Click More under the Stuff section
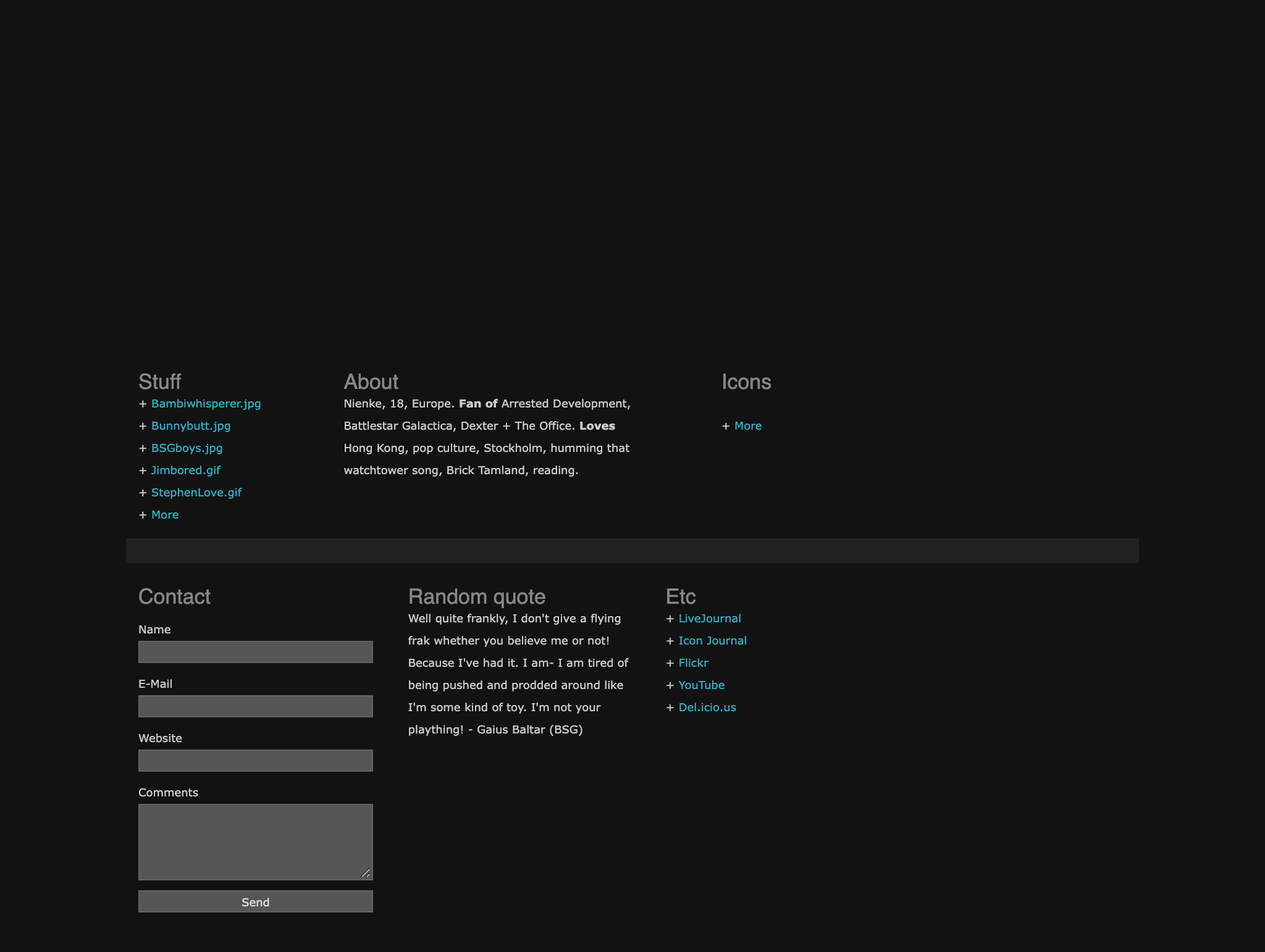1265x952 pixels. [x=165, y=515]
